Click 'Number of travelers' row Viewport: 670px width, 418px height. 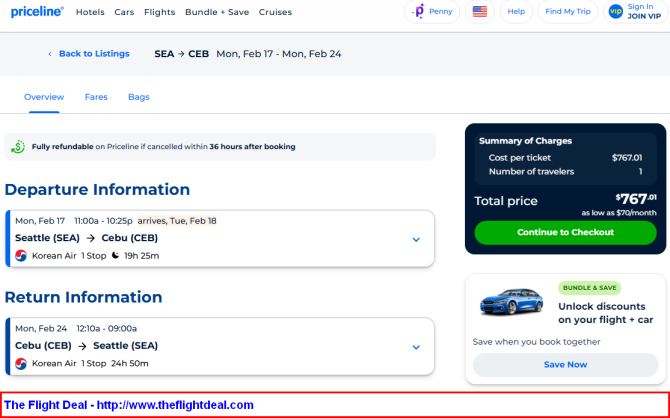pos(565,171)
